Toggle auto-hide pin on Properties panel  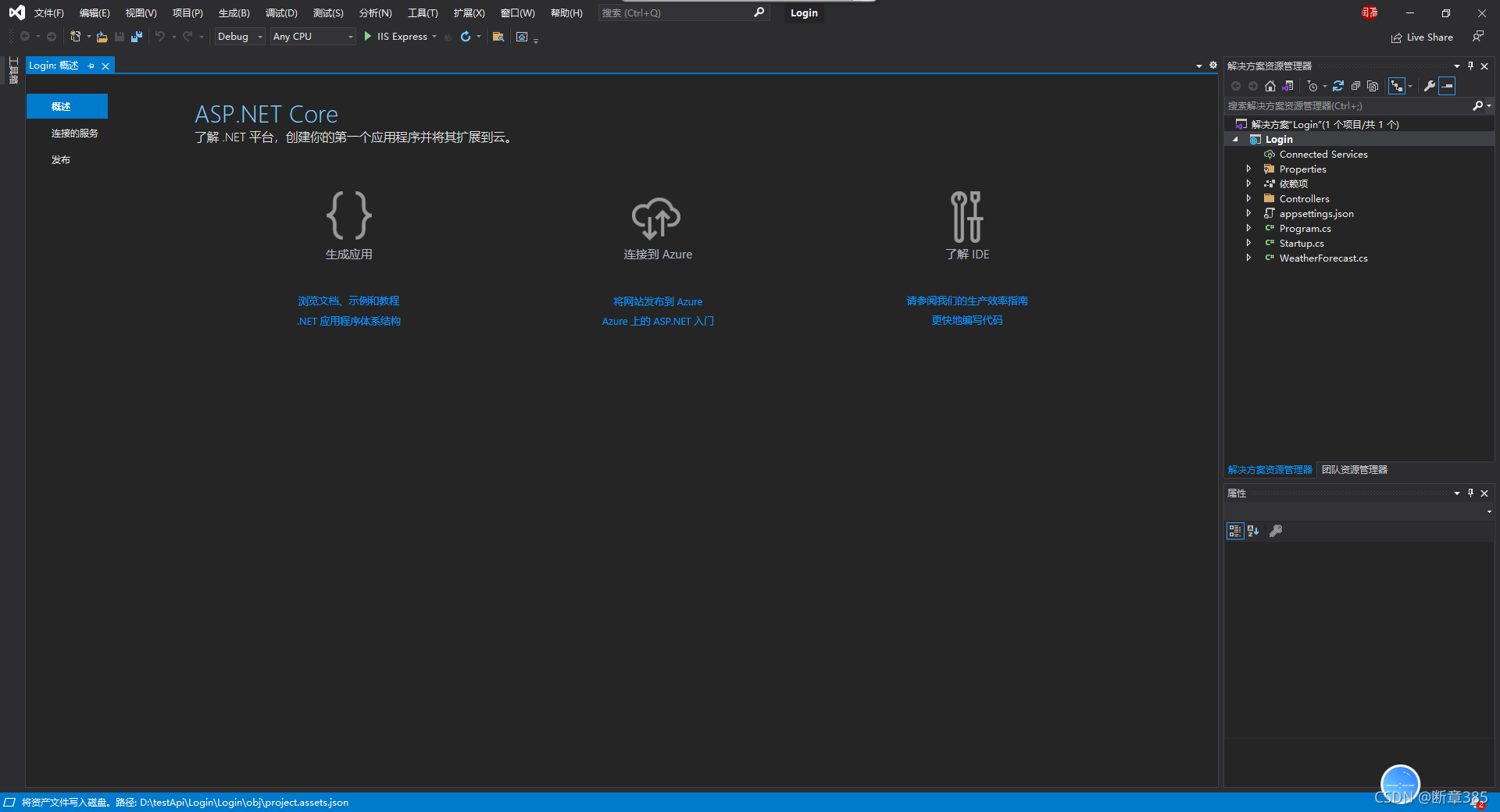pyautogui.click(x=1470, y=493)
